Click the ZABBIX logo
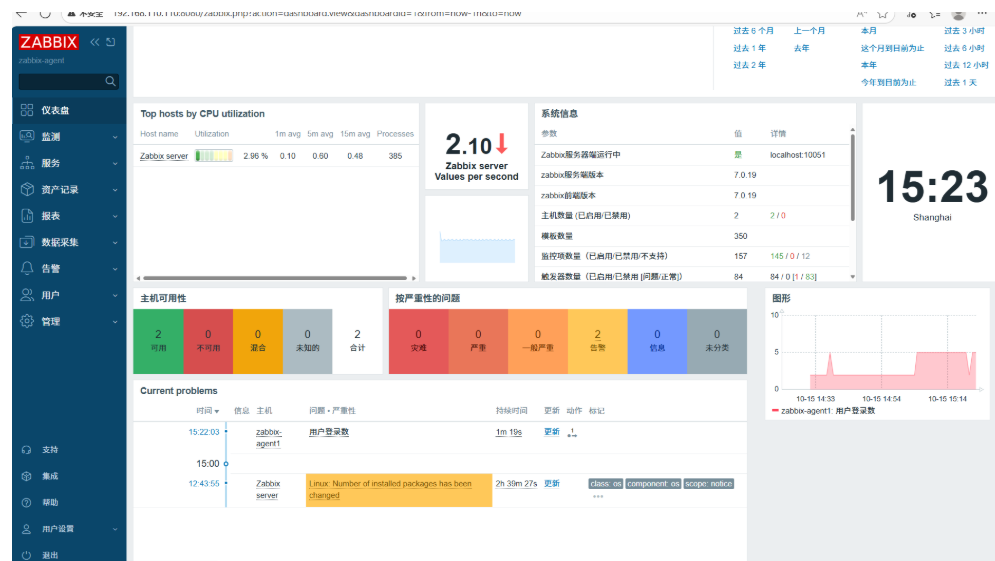 point(48,42)
